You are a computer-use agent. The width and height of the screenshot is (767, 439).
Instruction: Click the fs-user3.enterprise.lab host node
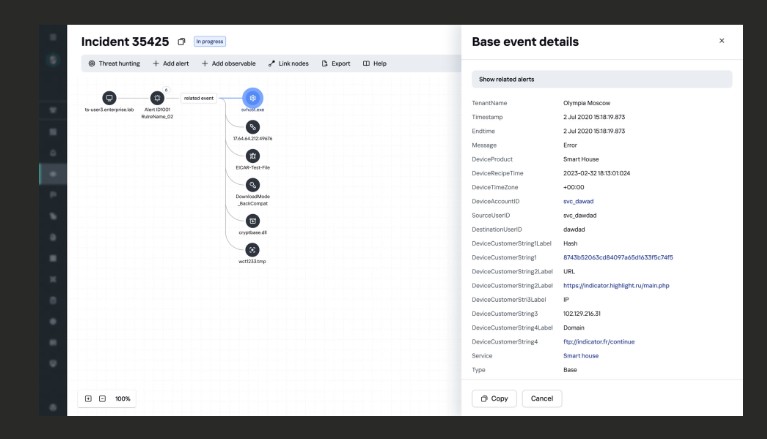click(109, 98)
